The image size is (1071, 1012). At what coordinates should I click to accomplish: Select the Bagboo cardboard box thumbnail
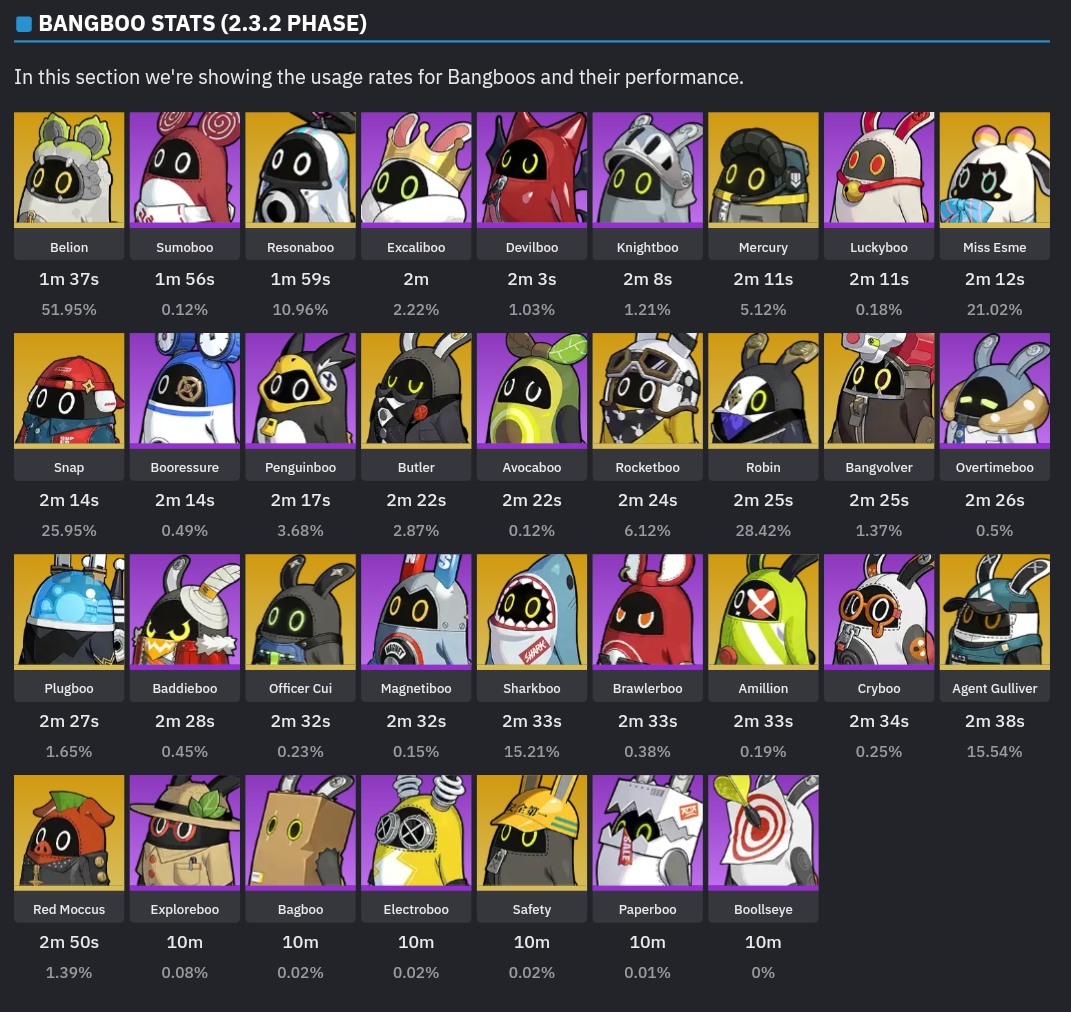pos(301,832)
